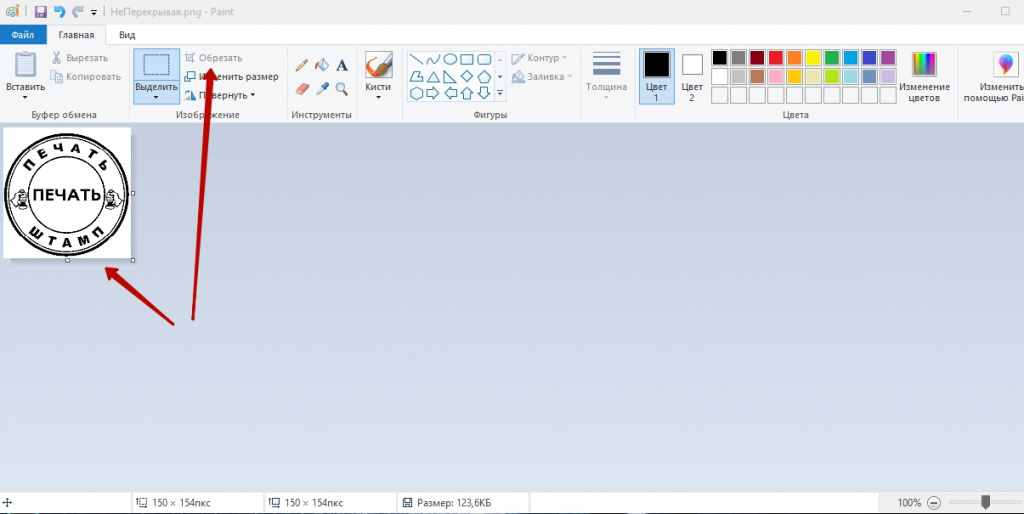Choose the Pentagon shape

pos(484,76)
